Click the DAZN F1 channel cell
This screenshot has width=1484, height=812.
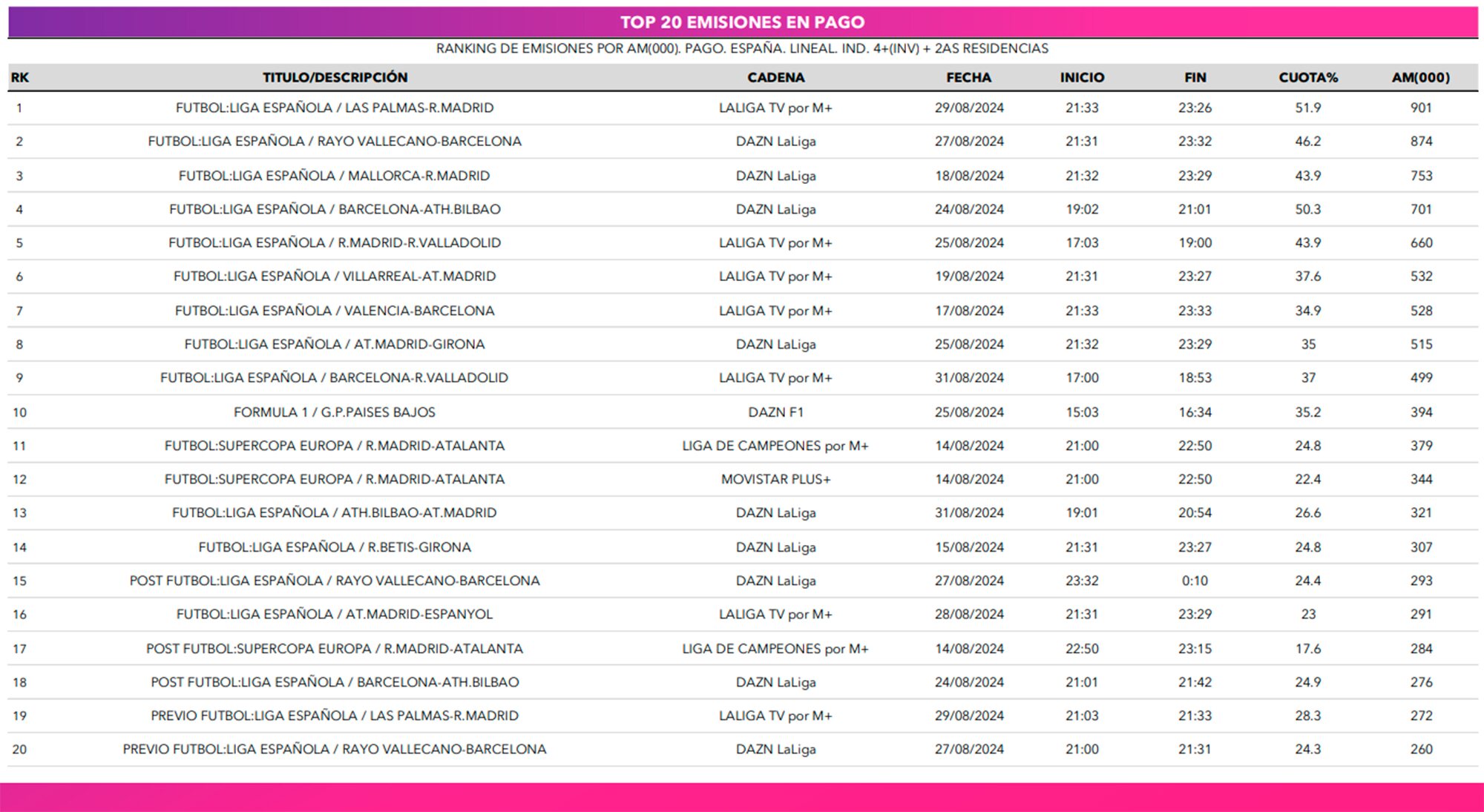775,412
